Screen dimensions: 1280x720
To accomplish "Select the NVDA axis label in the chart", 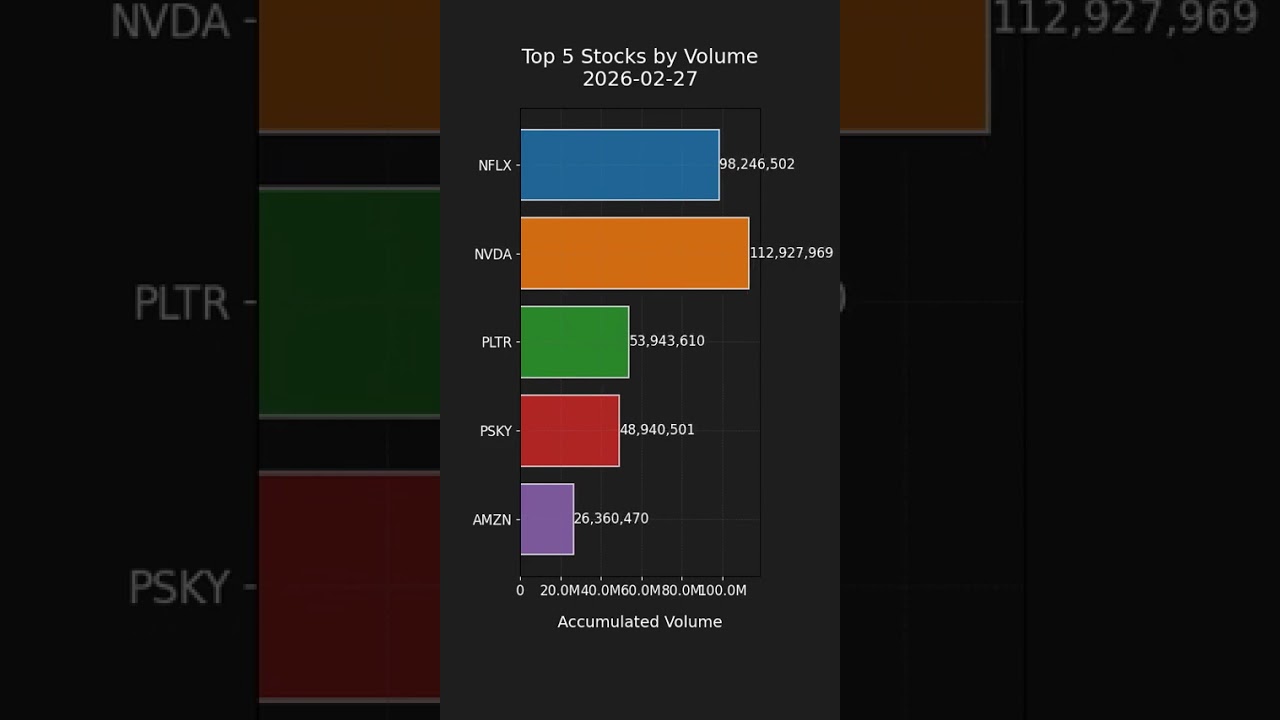I will click(493, 255).
